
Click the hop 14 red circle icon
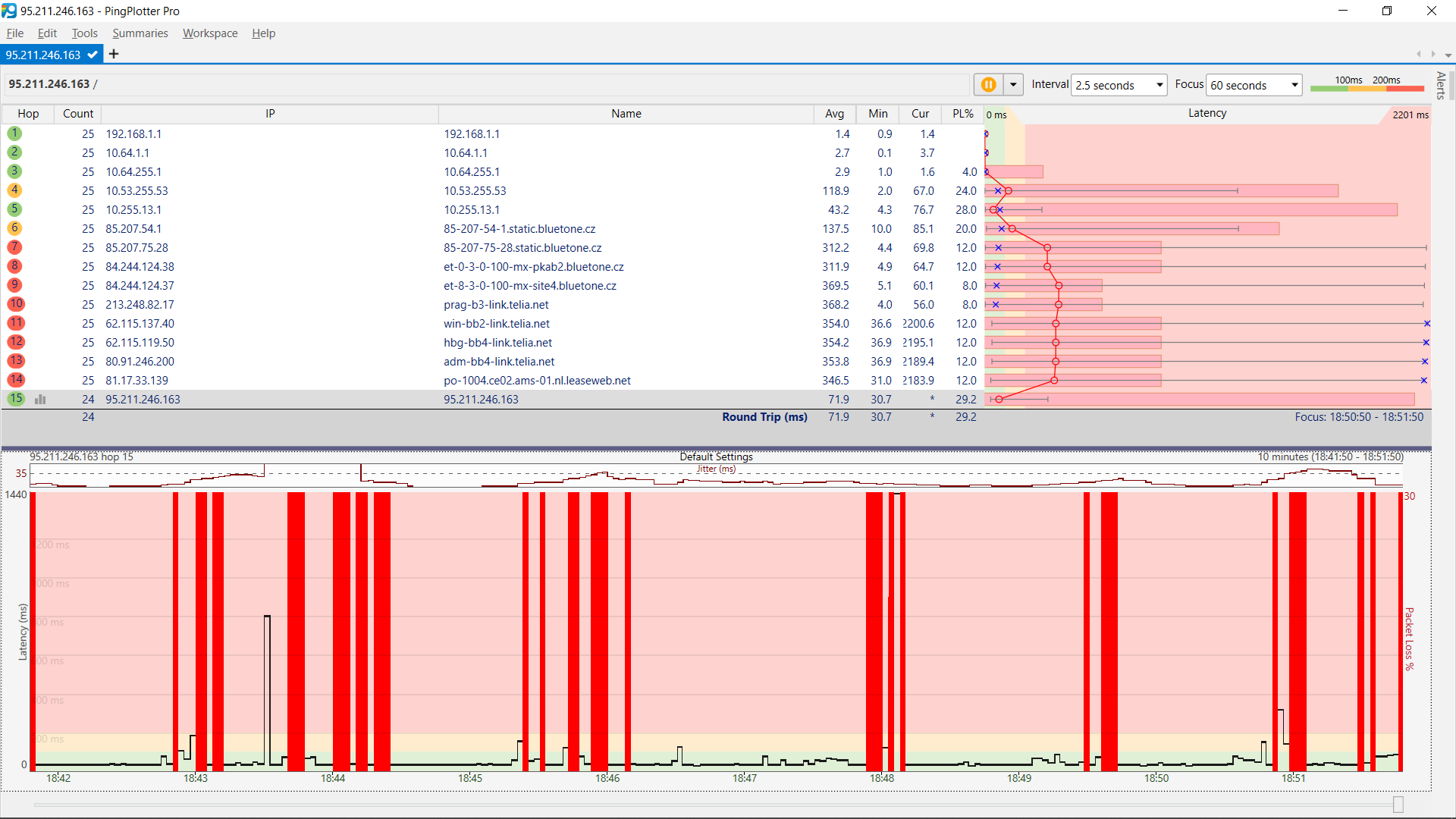tap(16, 380)
